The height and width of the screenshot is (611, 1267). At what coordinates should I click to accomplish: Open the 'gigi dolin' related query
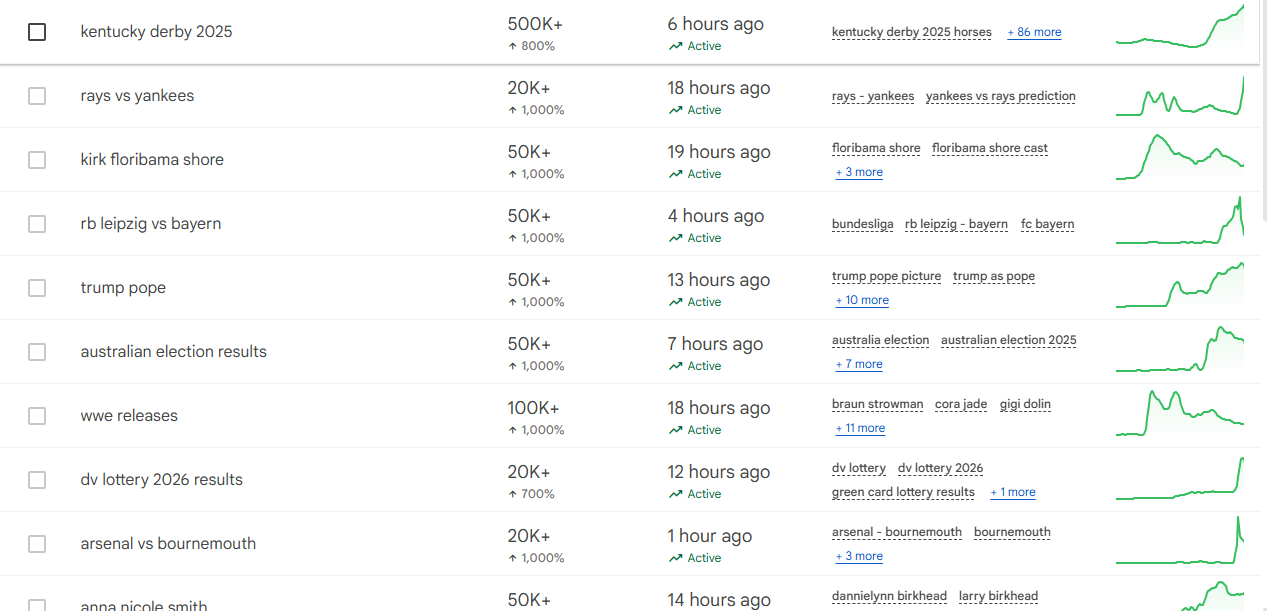coord(1025,404)
